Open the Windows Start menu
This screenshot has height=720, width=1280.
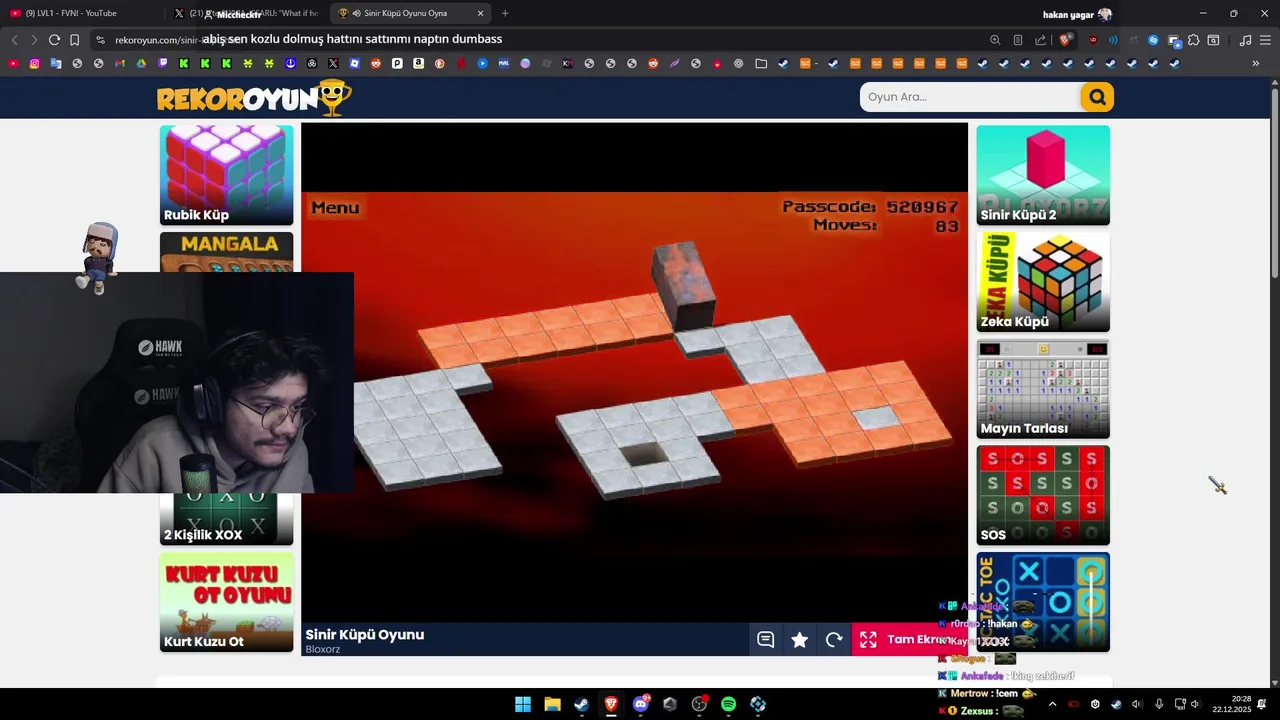pos(523,704)
